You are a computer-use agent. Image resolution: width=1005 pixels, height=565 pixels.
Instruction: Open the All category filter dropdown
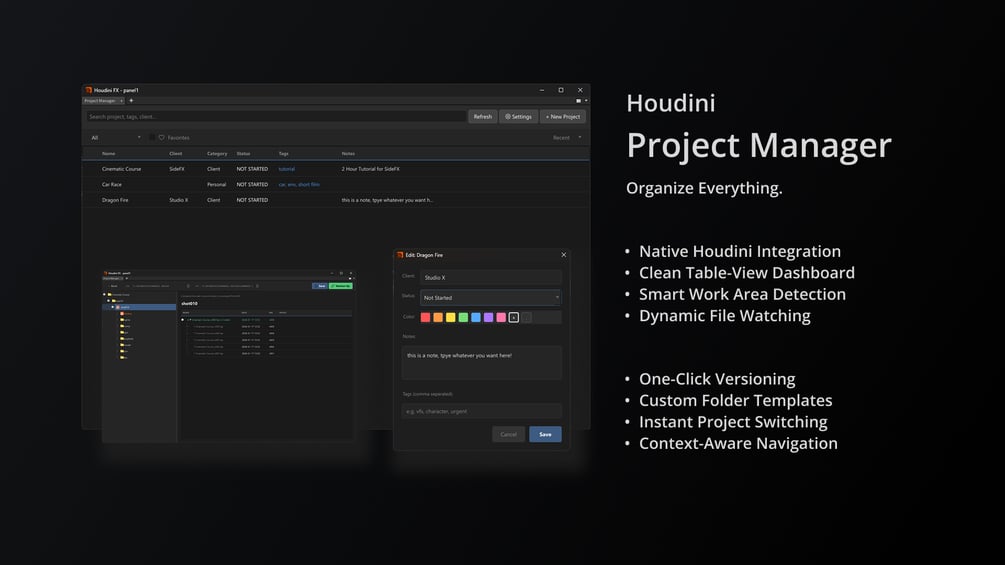point(115,138)
